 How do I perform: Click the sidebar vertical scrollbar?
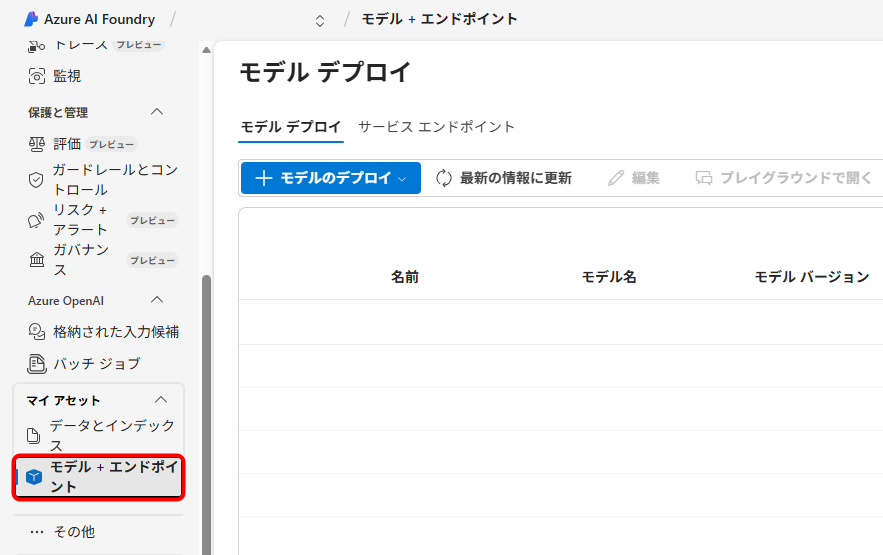[x=207, y=400]
